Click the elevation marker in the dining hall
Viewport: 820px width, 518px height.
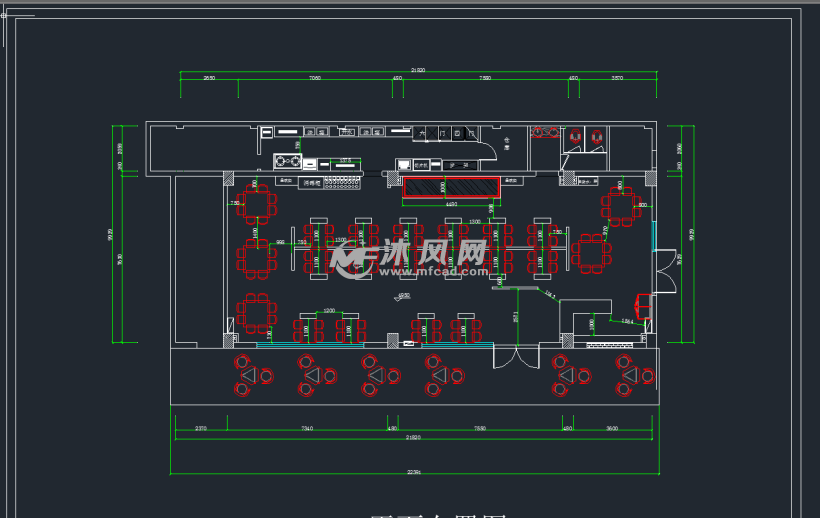pyautogui.click(x=402, y=296)
